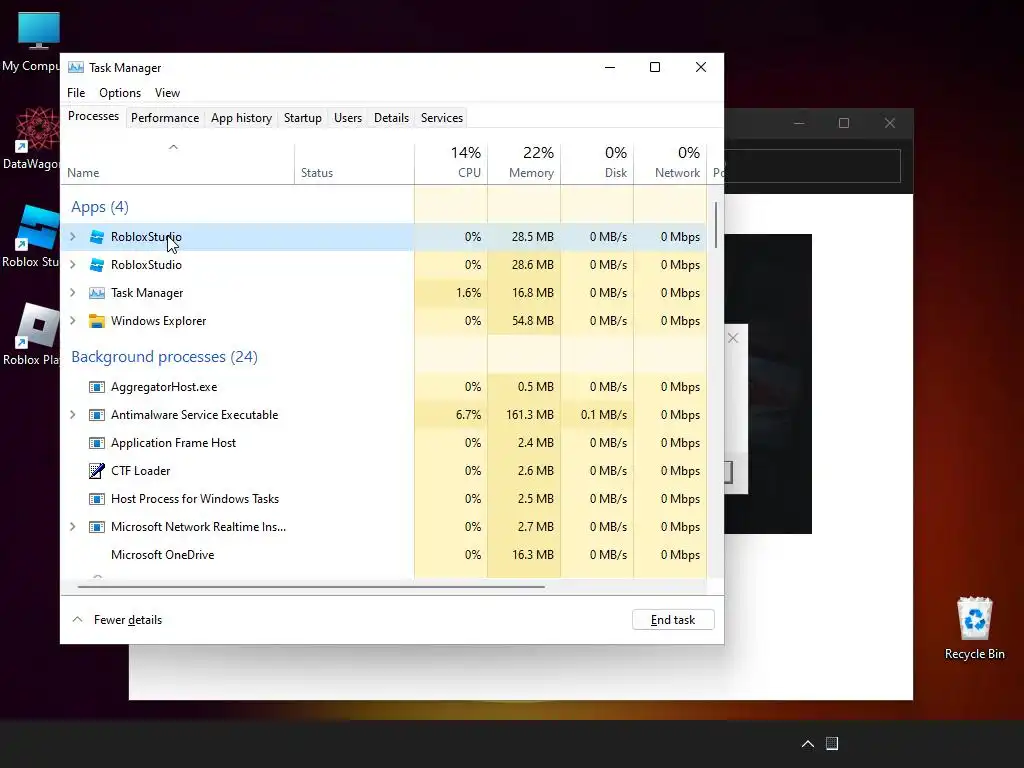Screen dimensions: 1024x768
Task: Click Windows Explorer memory value 54.8 MB
Action: 532,321
